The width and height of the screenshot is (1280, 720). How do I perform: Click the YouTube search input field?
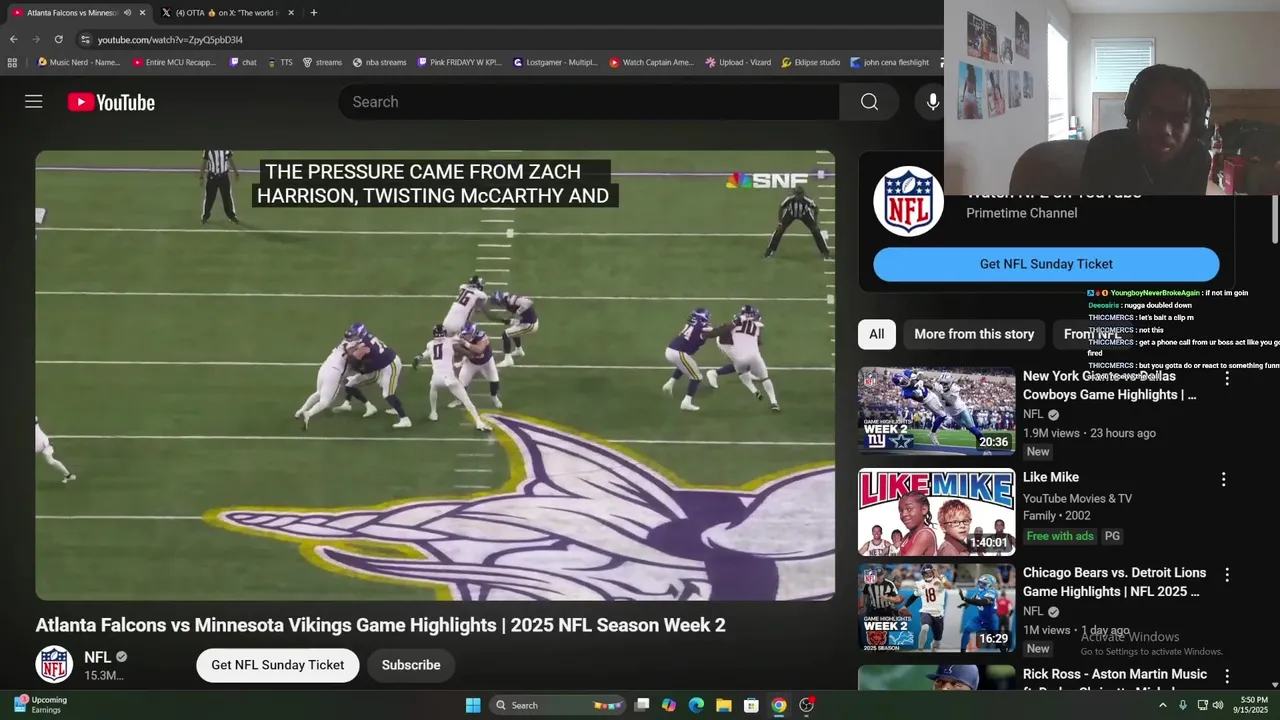pos(590,102)
